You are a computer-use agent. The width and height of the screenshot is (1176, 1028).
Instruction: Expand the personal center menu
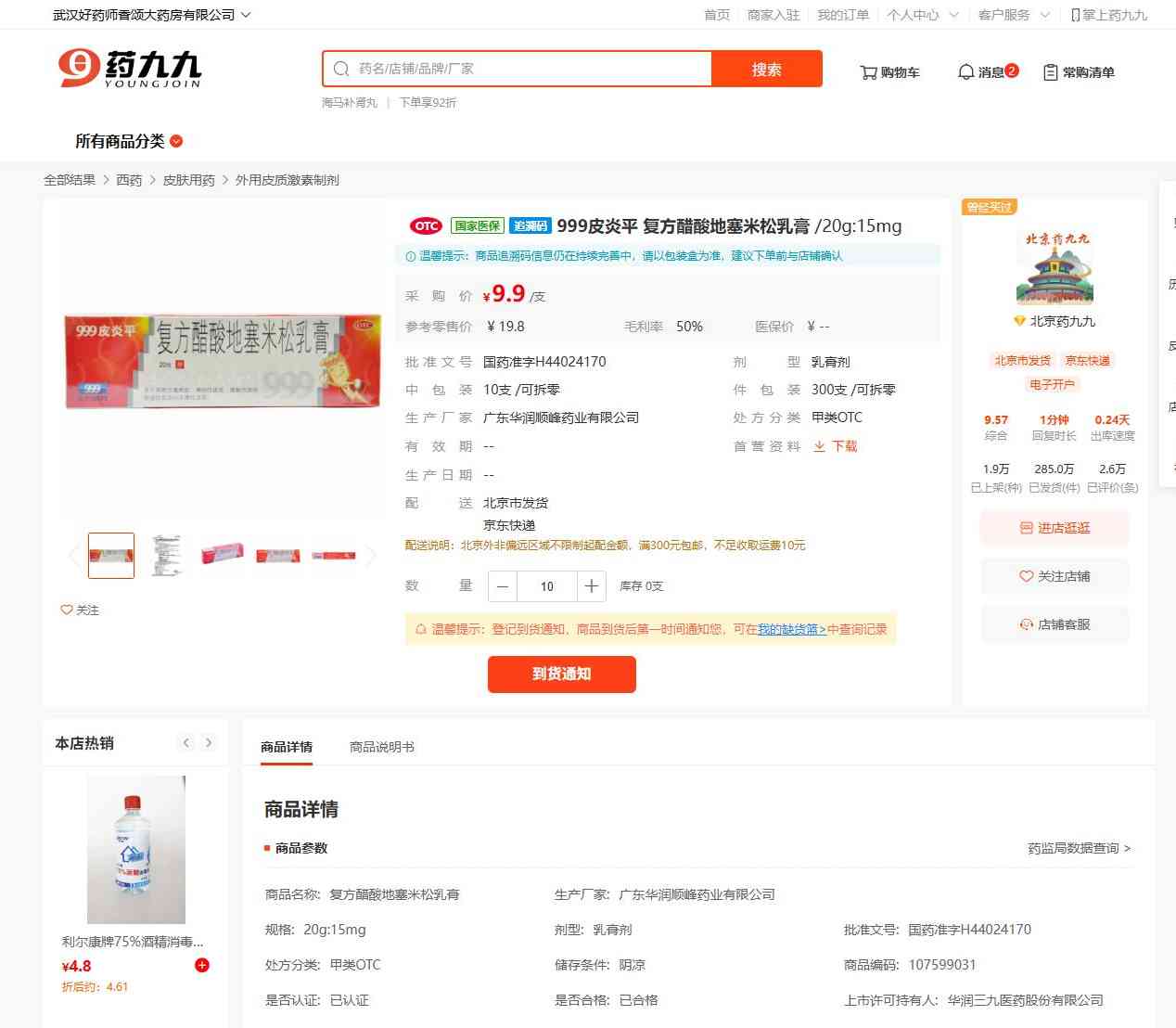pos(923,15)
